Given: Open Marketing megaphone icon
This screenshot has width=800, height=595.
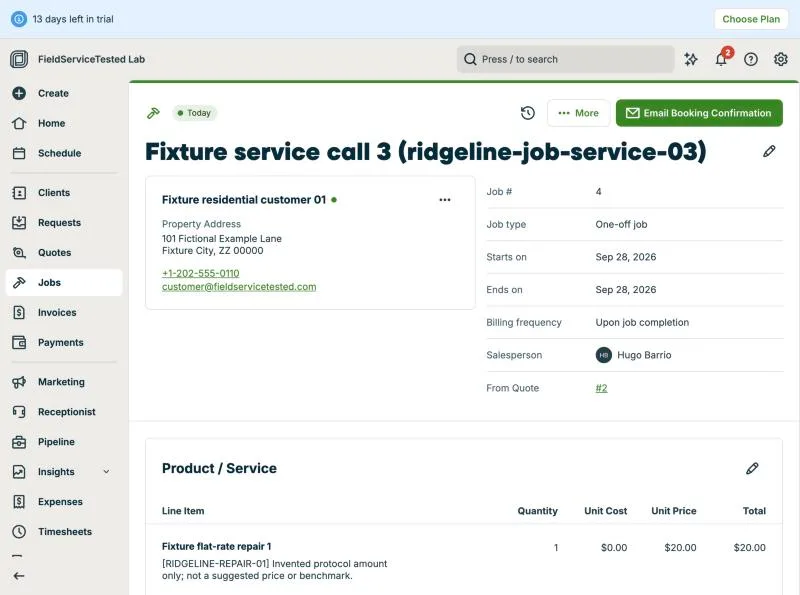Looking at the screenshot, I should (19, 382).
